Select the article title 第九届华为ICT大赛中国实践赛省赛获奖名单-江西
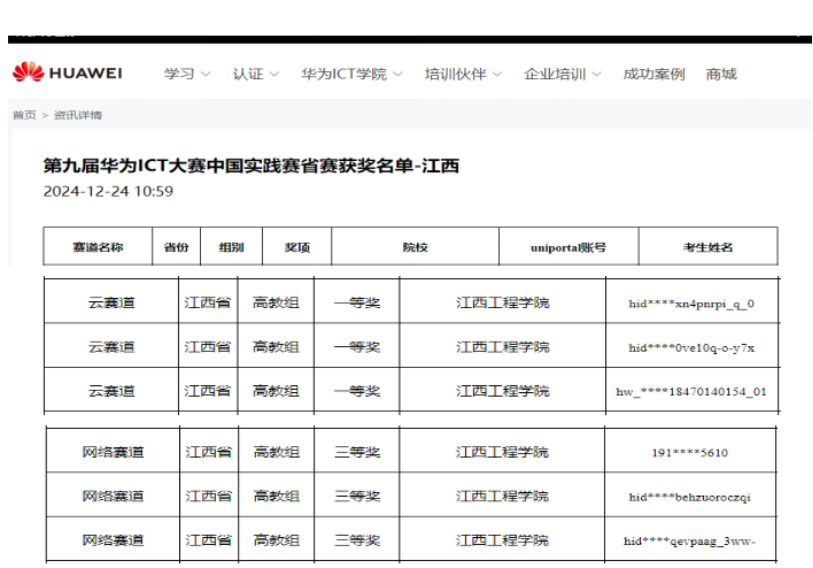 (x=251, y=166)
